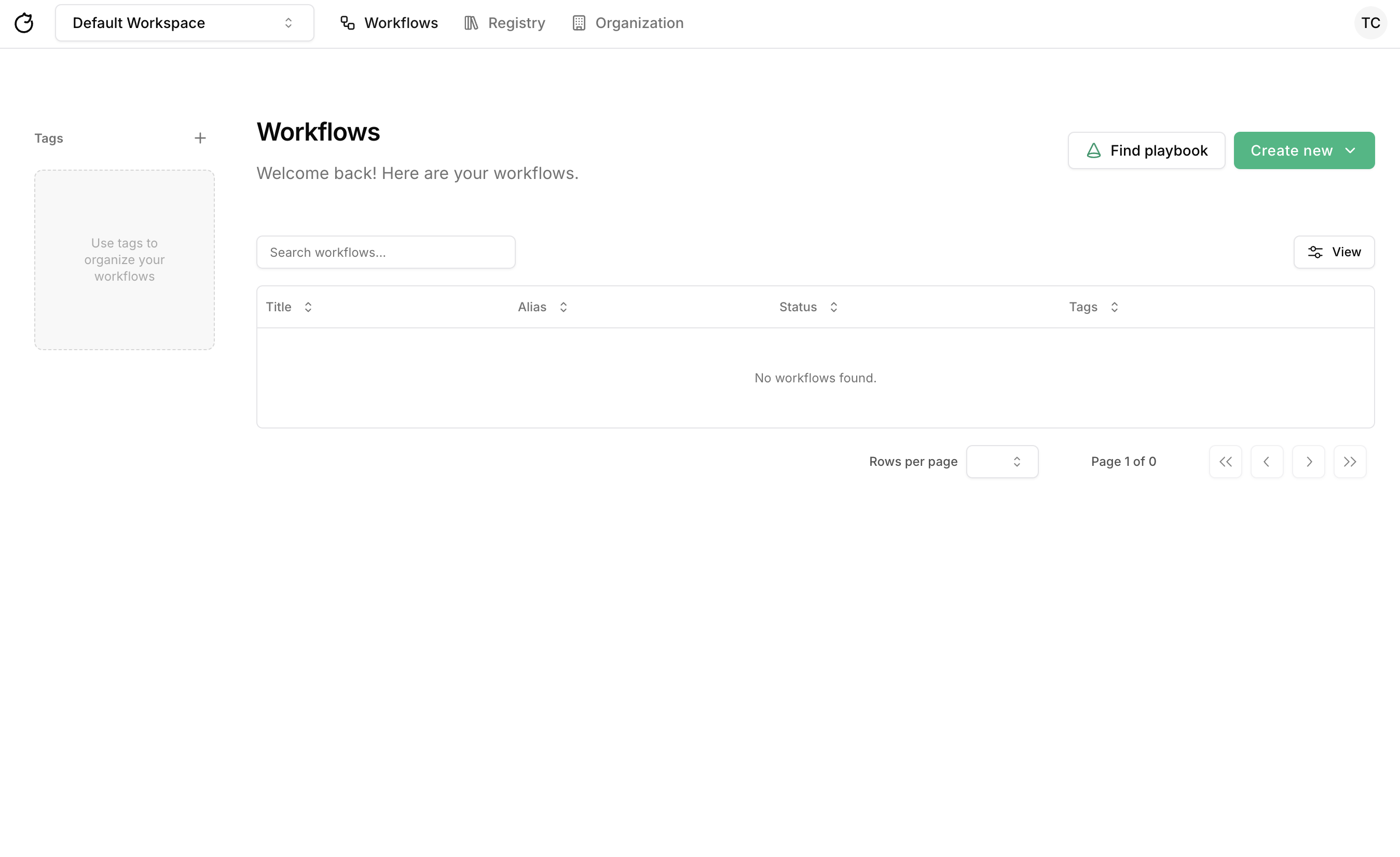Viewport: 1400px width, 857px height.
Task: Sort table by Alias column
Action: [x=542, y=307]
